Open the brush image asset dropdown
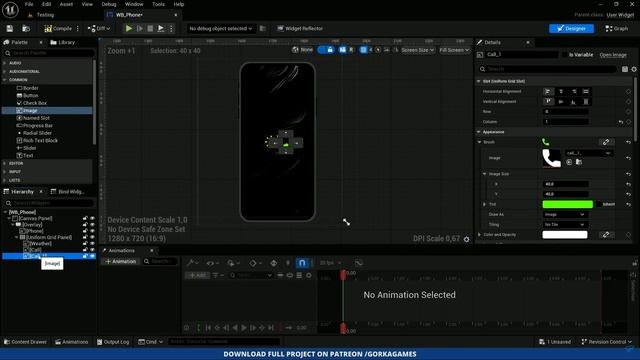640x360 pixels. (589, 153)
